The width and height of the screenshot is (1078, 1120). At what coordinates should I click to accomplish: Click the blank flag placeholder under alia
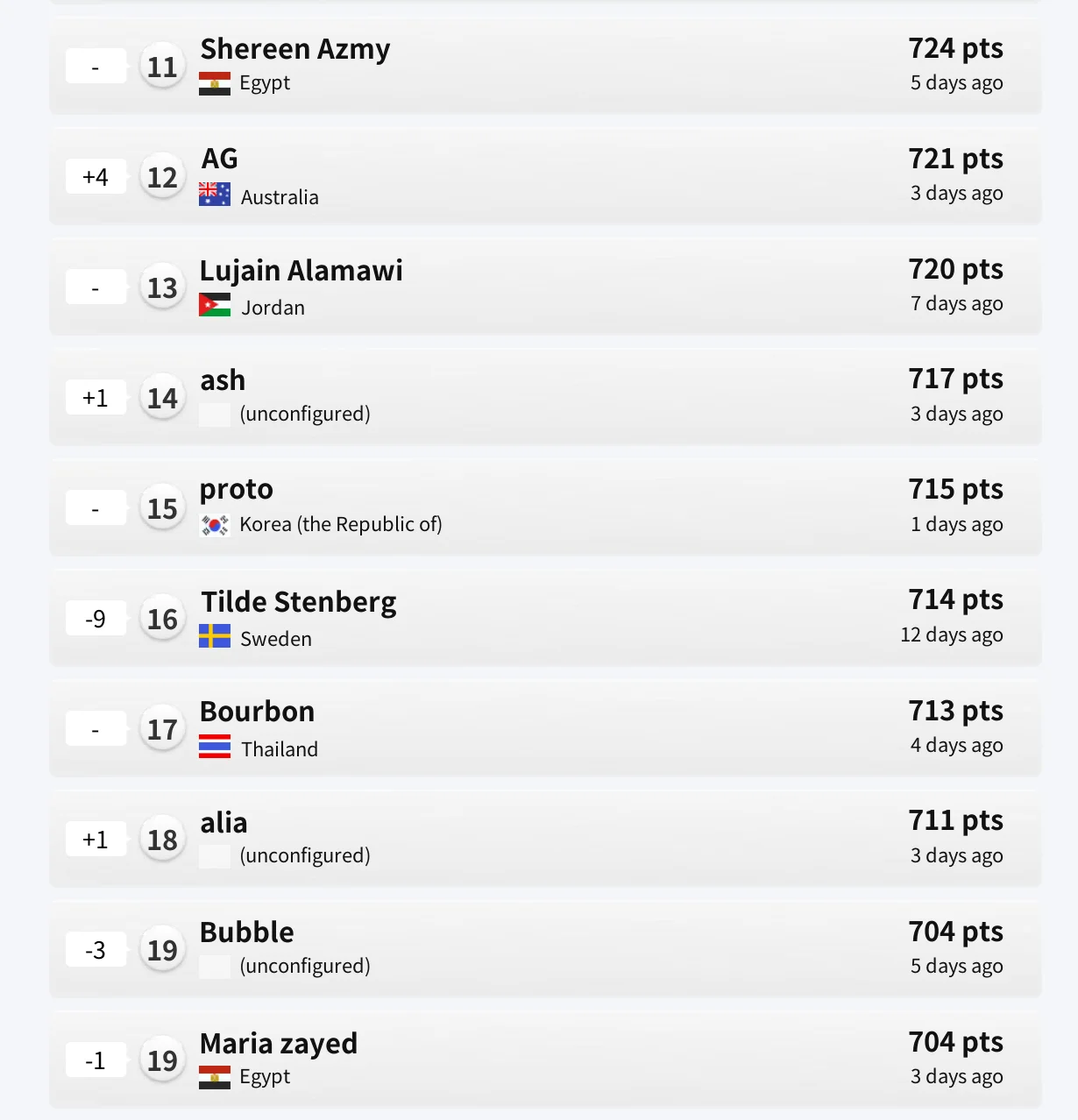coord(215,856)
